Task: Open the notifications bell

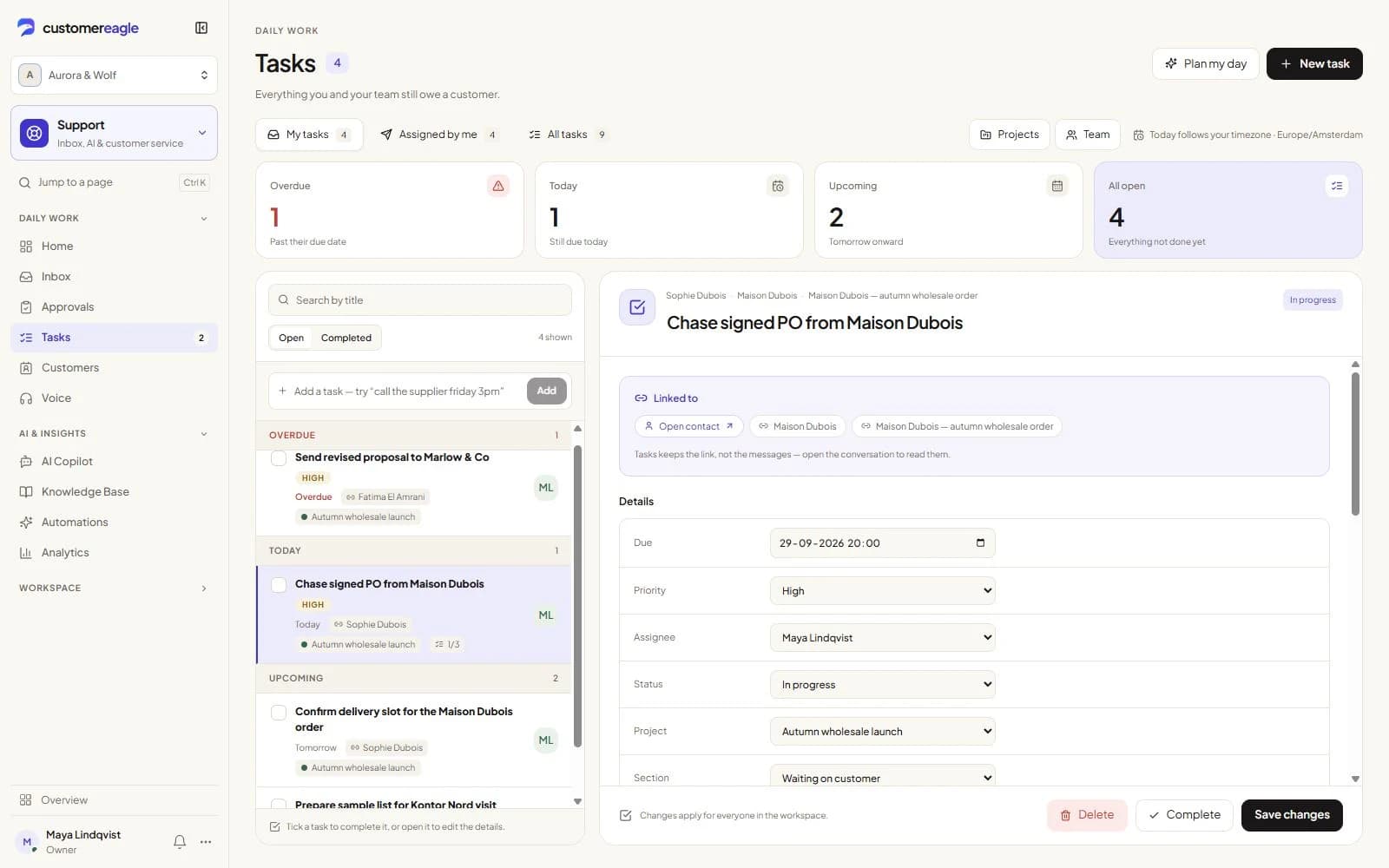Action: [x=180, y=841]
